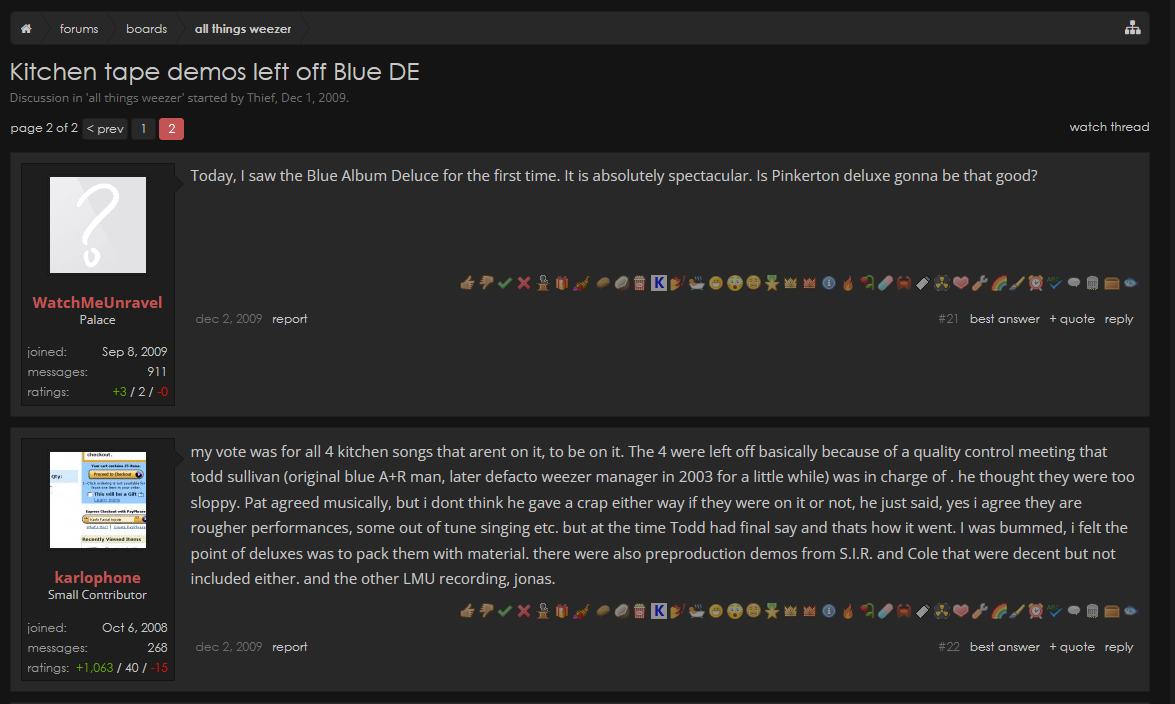Viewport: 1175px width, 704px height.
Task: Open karlophone's avatar thumbnail
Action: tap(98, 499)
